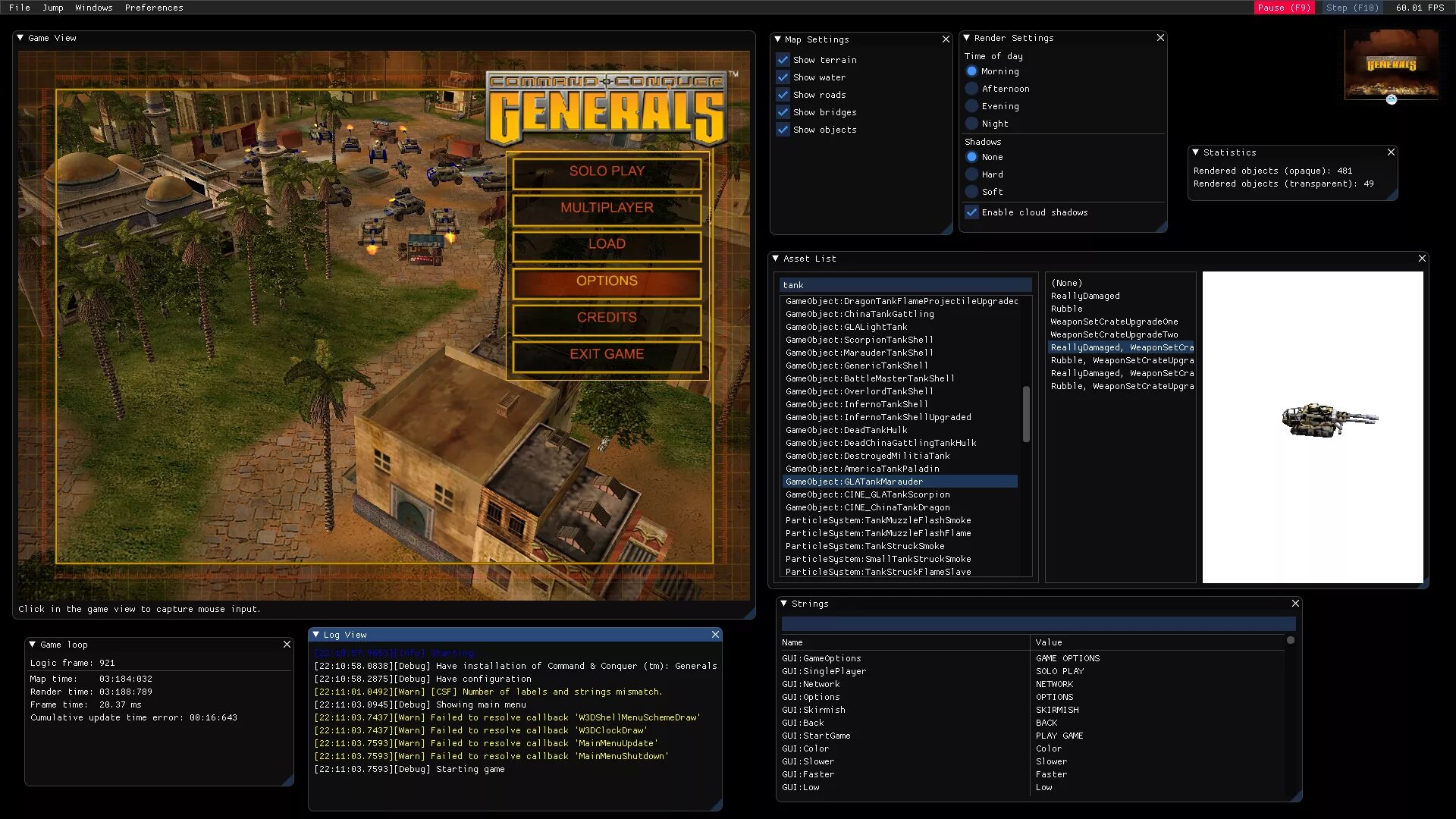Click the Value column header in Strings
Screen dimensions: 1456x819
point(1049,642)
